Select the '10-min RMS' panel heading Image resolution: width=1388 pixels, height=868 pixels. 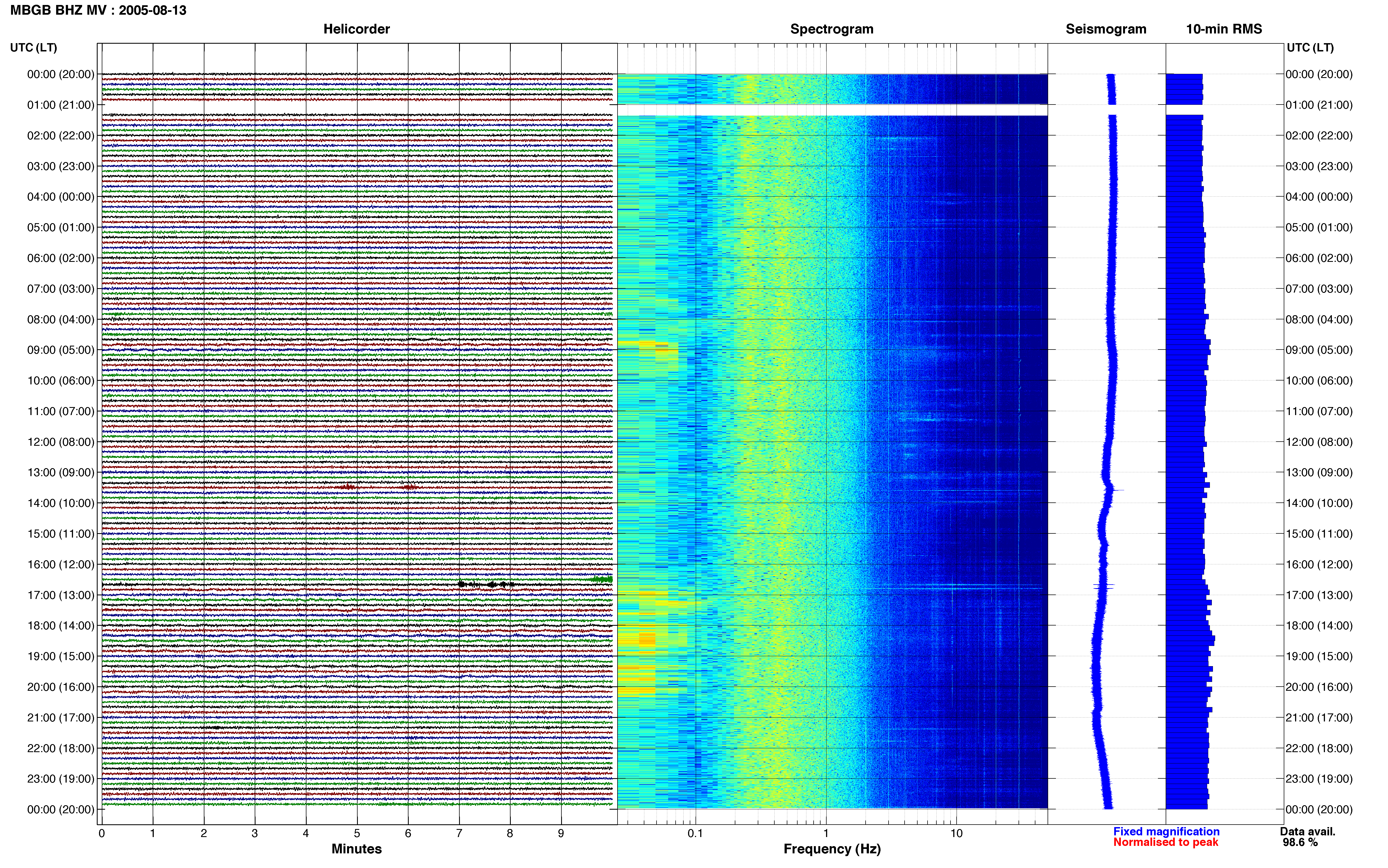pos(1224,29)
